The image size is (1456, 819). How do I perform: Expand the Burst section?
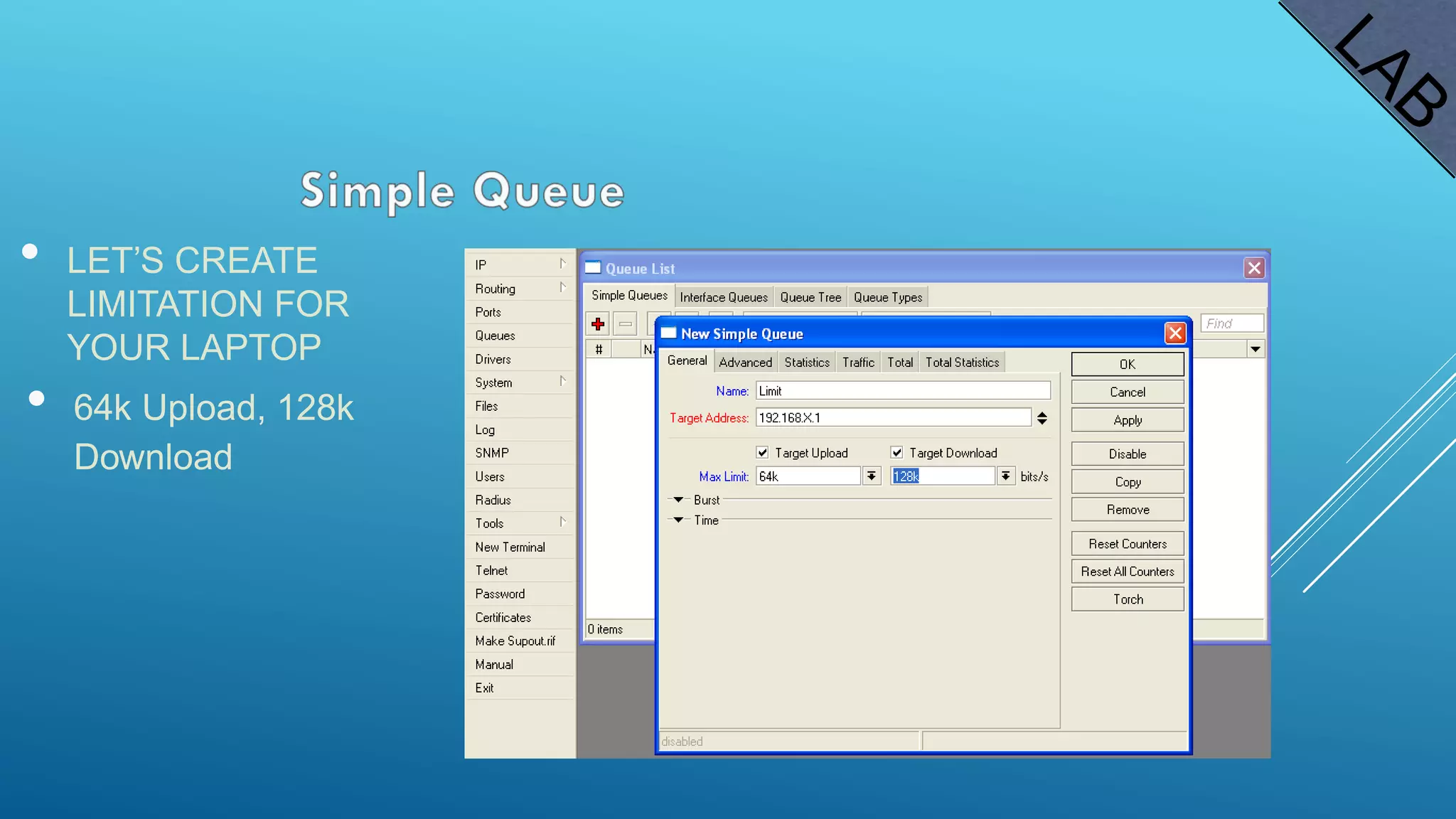coord(679,500)
